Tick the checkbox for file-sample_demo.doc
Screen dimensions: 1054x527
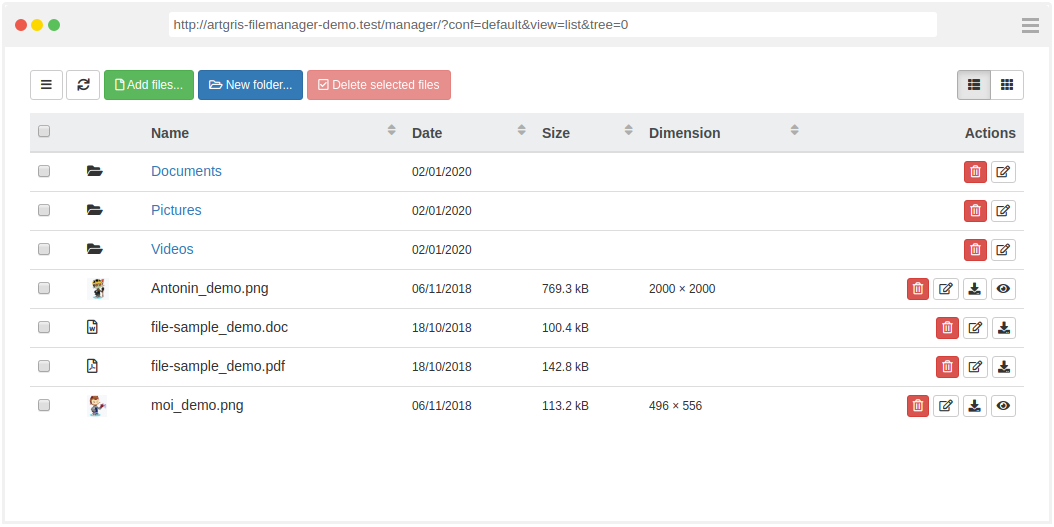[x=44, y=327]
